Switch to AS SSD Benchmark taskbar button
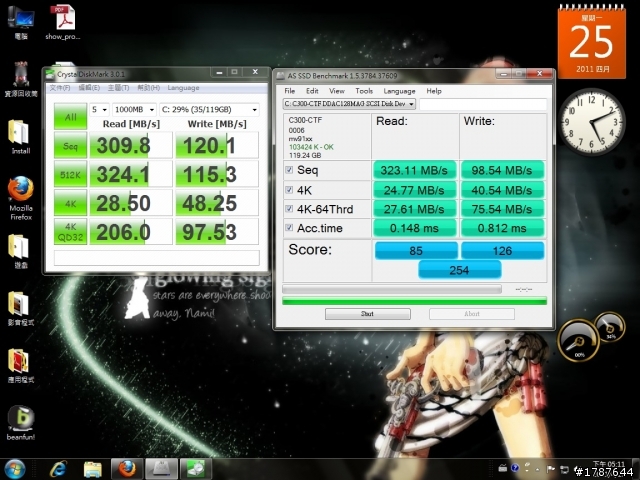The width and height of the screenshot is (640, 480). point(162,469)
